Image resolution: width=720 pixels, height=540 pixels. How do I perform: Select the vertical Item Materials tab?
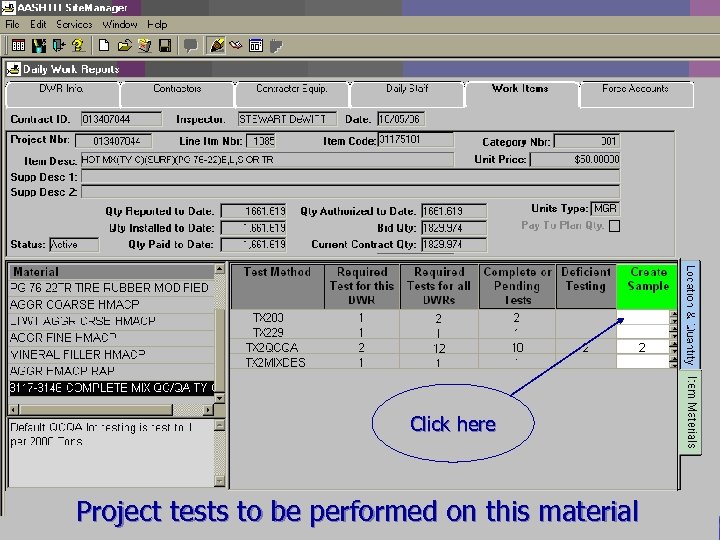click(691, 411)
